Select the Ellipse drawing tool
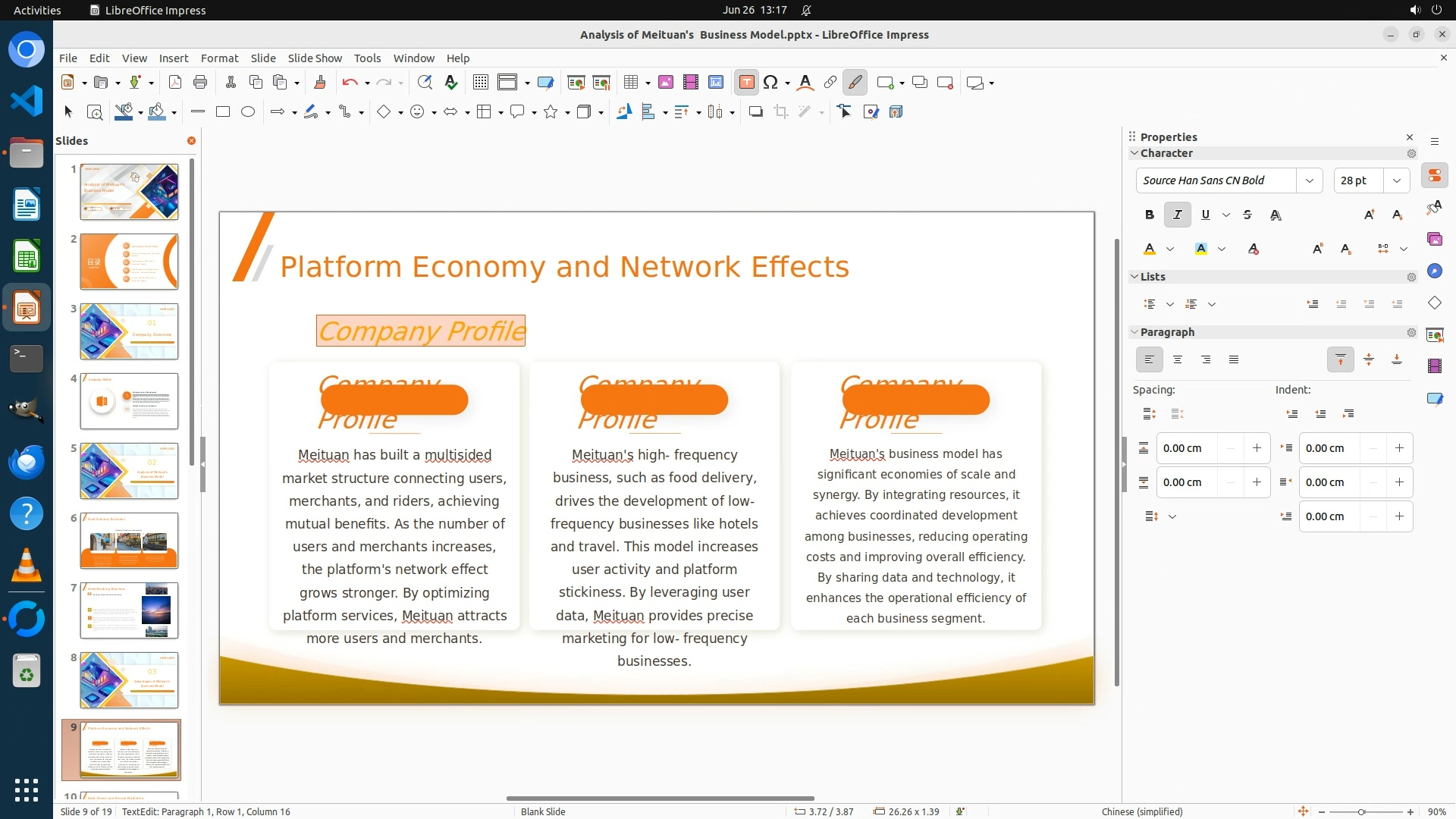Image resolution: width=1456 pixels, height=819 pixels. (x=248, y=112)
